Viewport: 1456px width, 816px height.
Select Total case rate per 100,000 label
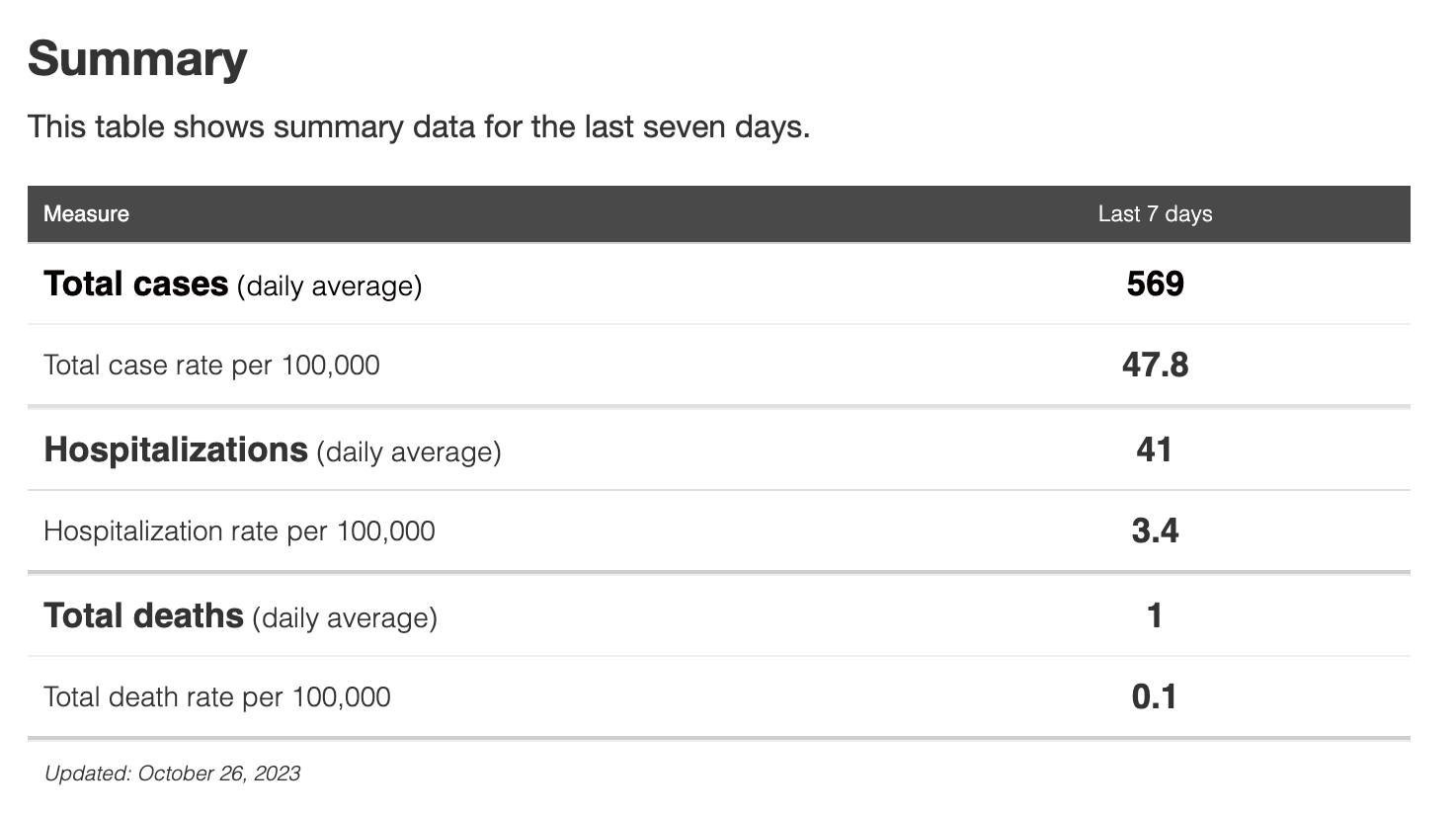[211, 366]
